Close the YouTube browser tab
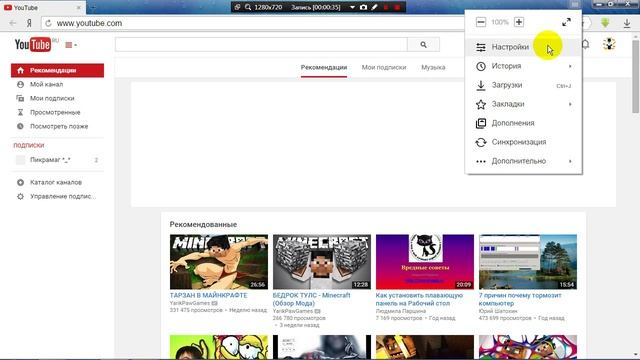This screenshot has height=360, width=640. [x=79, y=8]
